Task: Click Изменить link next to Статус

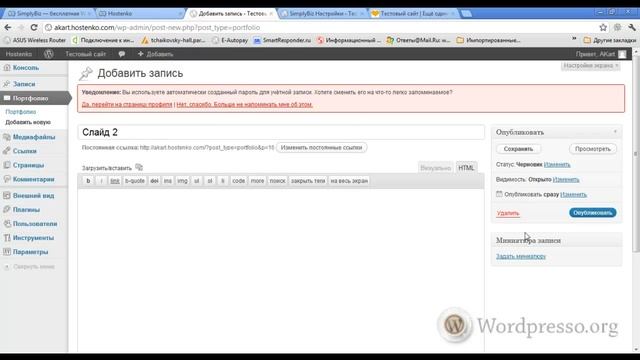Action: 557,164
